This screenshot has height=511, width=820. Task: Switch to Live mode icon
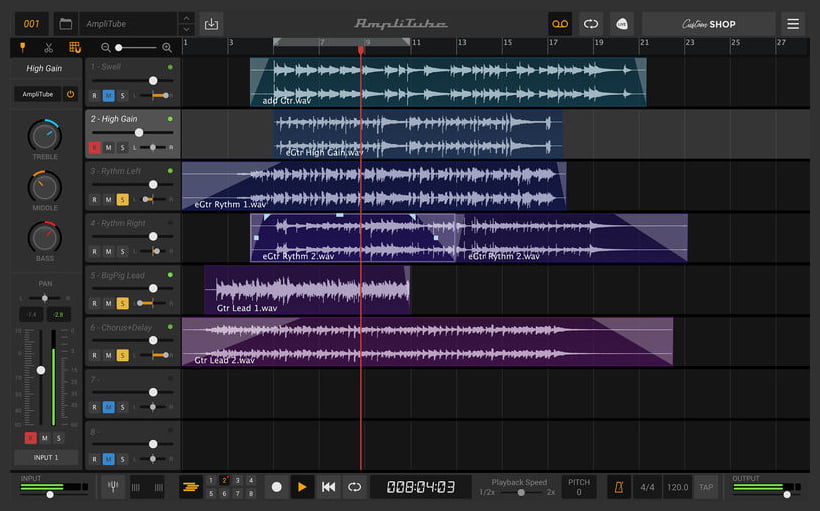pyautogui.click(x=622, y=24)
